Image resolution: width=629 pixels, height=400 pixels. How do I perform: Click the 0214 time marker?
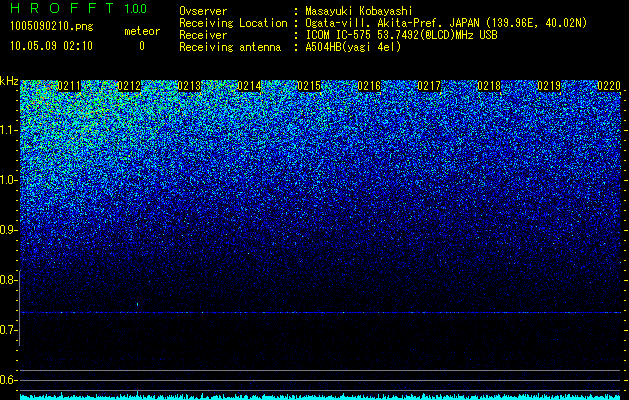click(249, 86)
